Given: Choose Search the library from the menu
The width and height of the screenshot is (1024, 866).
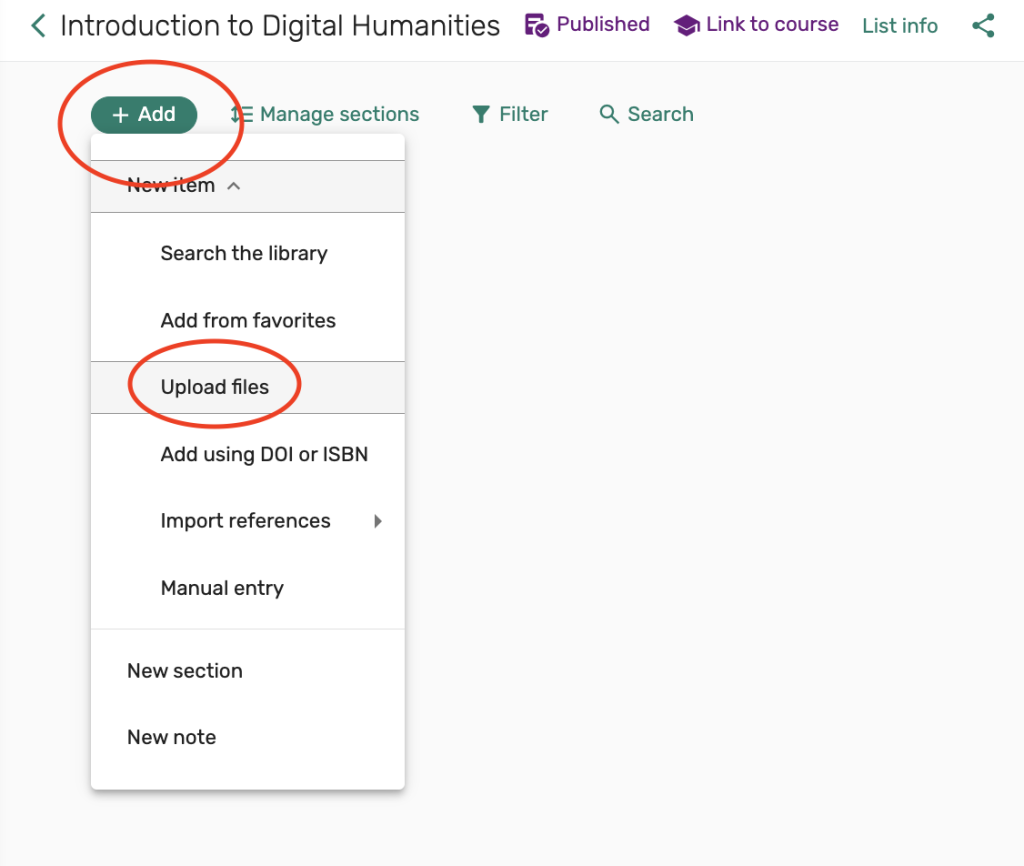Looking at the screenshot, I should [x=244, y=254].
